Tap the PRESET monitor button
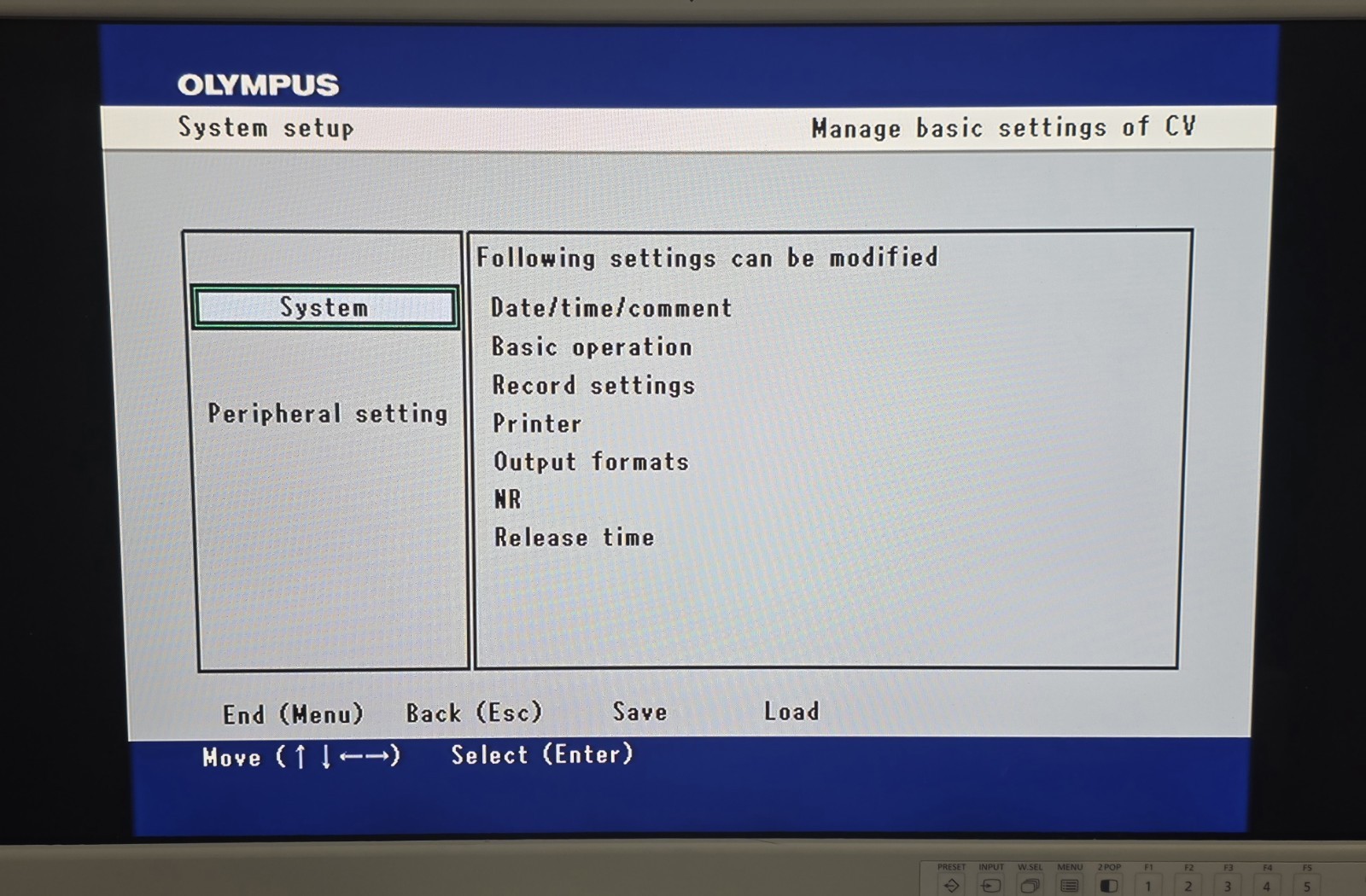The image size is (1366, 896). (x=951, y=885)
